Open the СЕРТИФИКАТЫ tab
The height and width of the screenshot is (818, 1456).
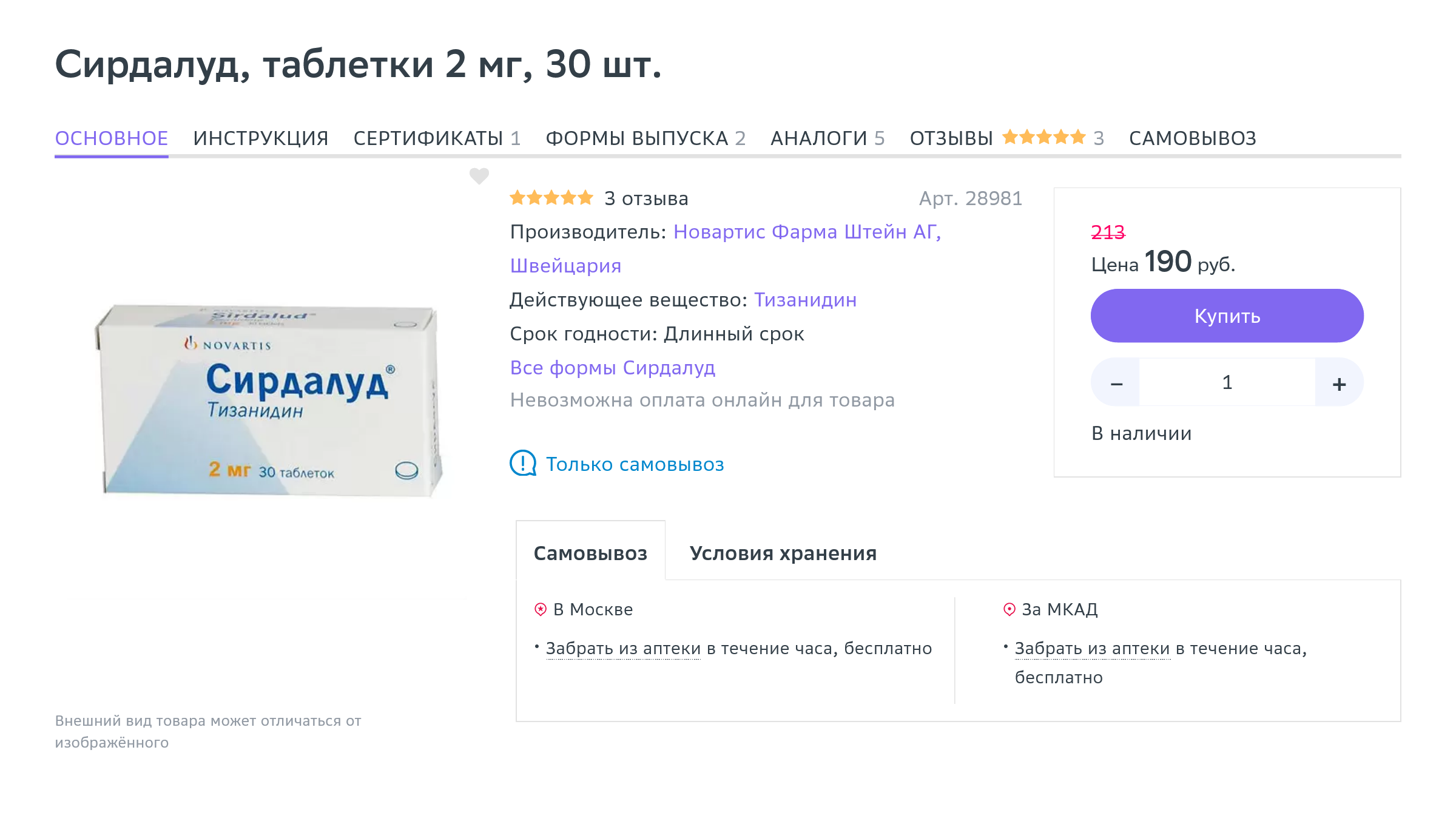pos(437,138)
